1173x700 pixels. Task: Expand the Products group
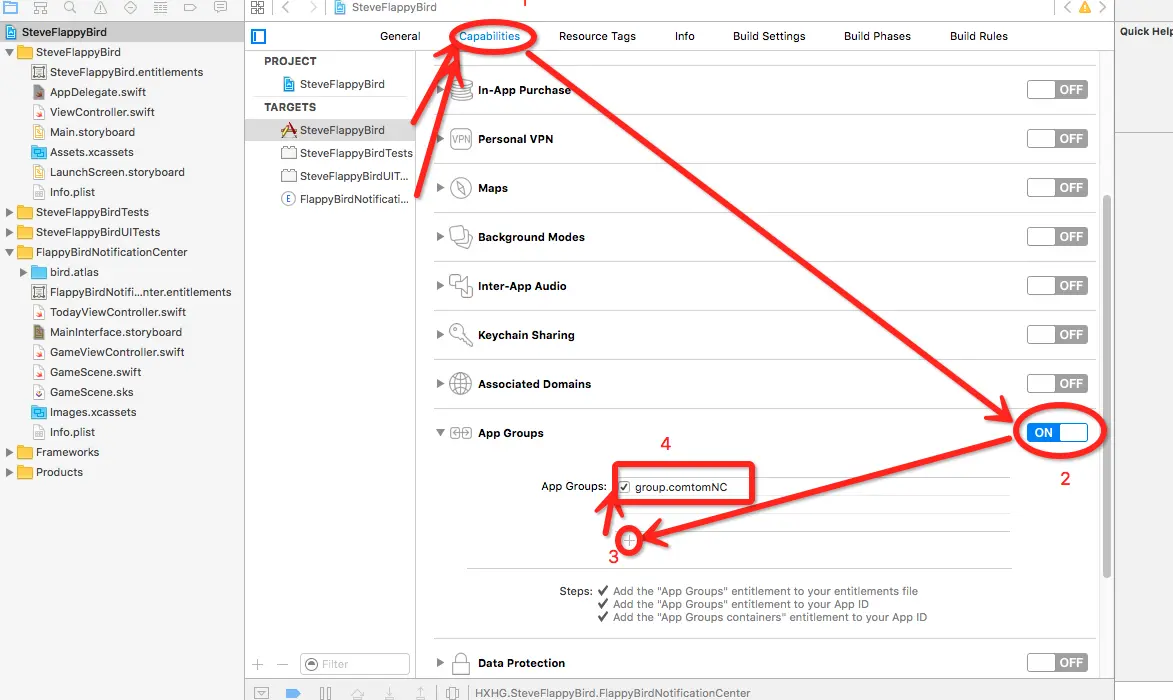click(x=9, y=473)
